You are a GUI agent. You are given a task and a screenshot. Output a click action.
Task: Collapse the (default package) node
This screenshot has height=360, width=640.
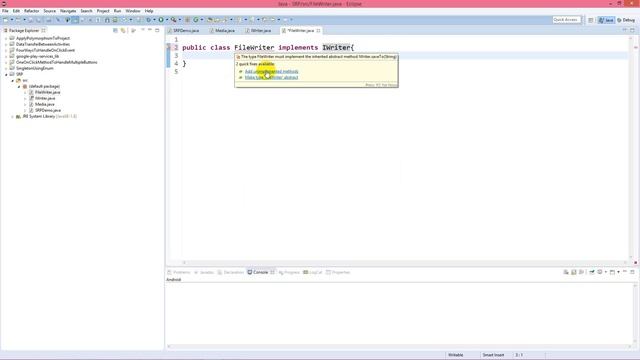[x=19, y=87]
